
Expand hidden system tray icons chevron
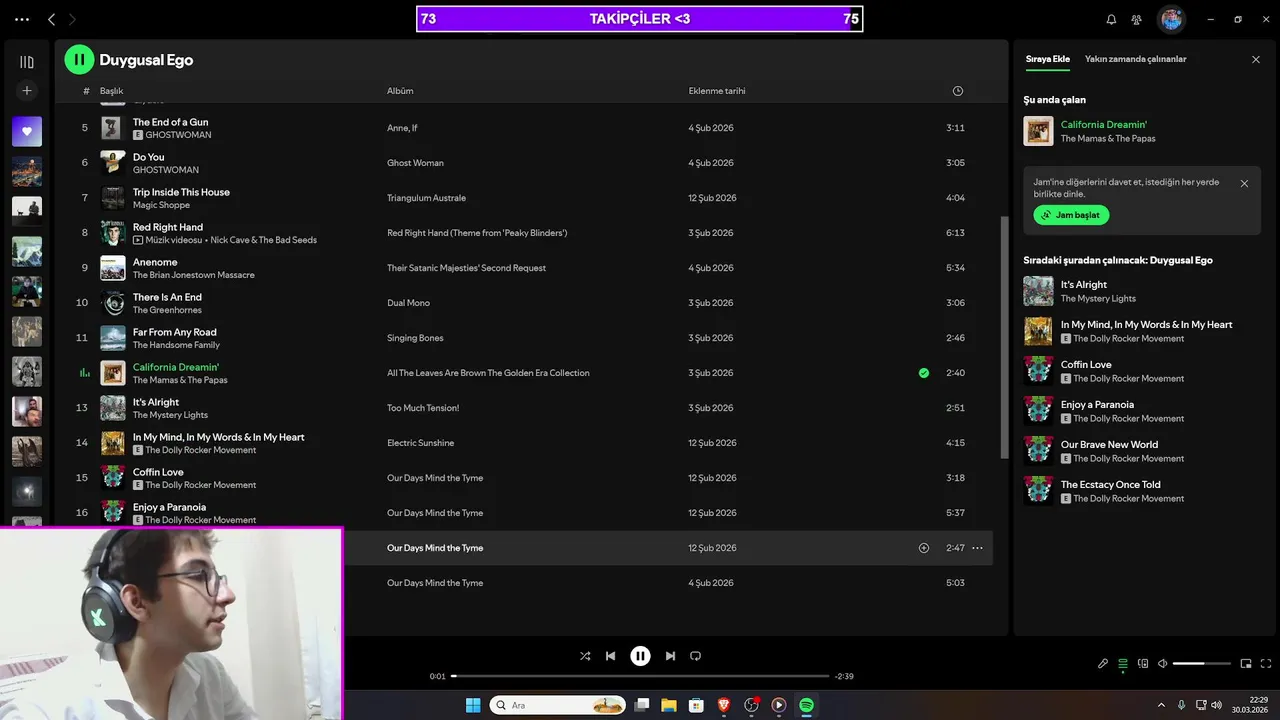point(1161,705)
